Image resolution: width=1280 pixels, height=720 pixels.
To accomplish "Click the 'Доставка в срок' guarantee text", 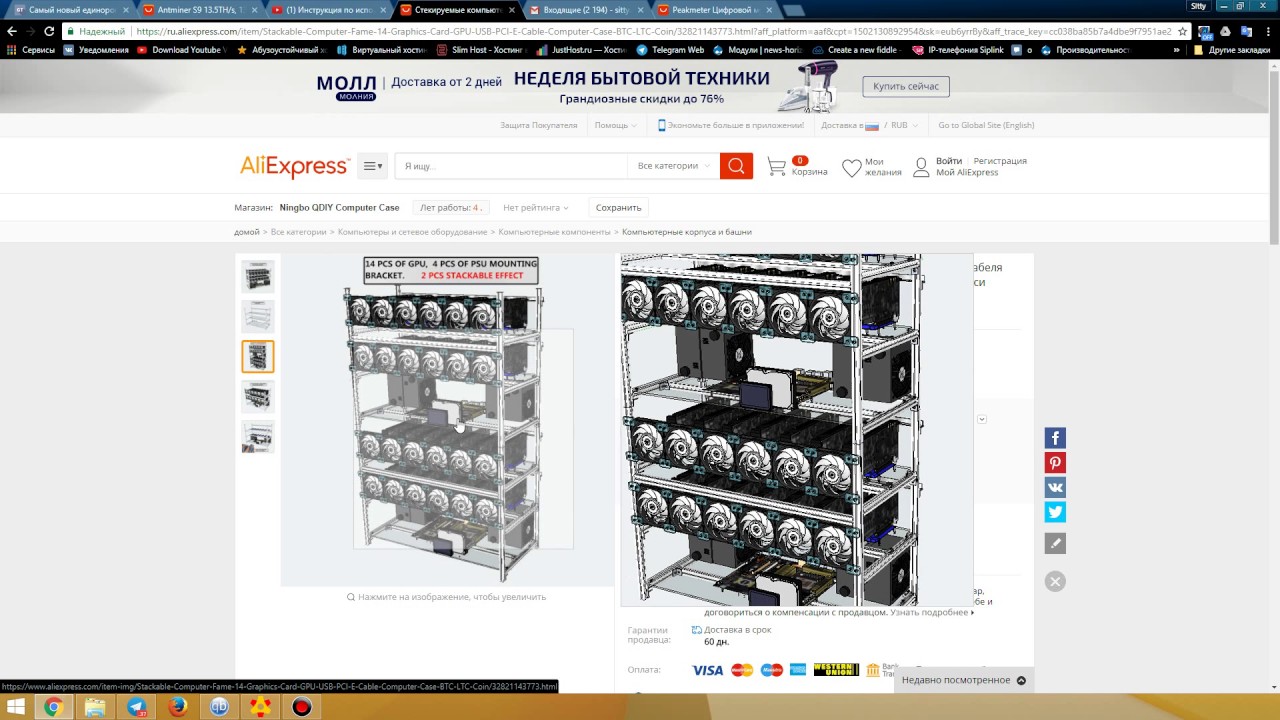I will 738,630.
